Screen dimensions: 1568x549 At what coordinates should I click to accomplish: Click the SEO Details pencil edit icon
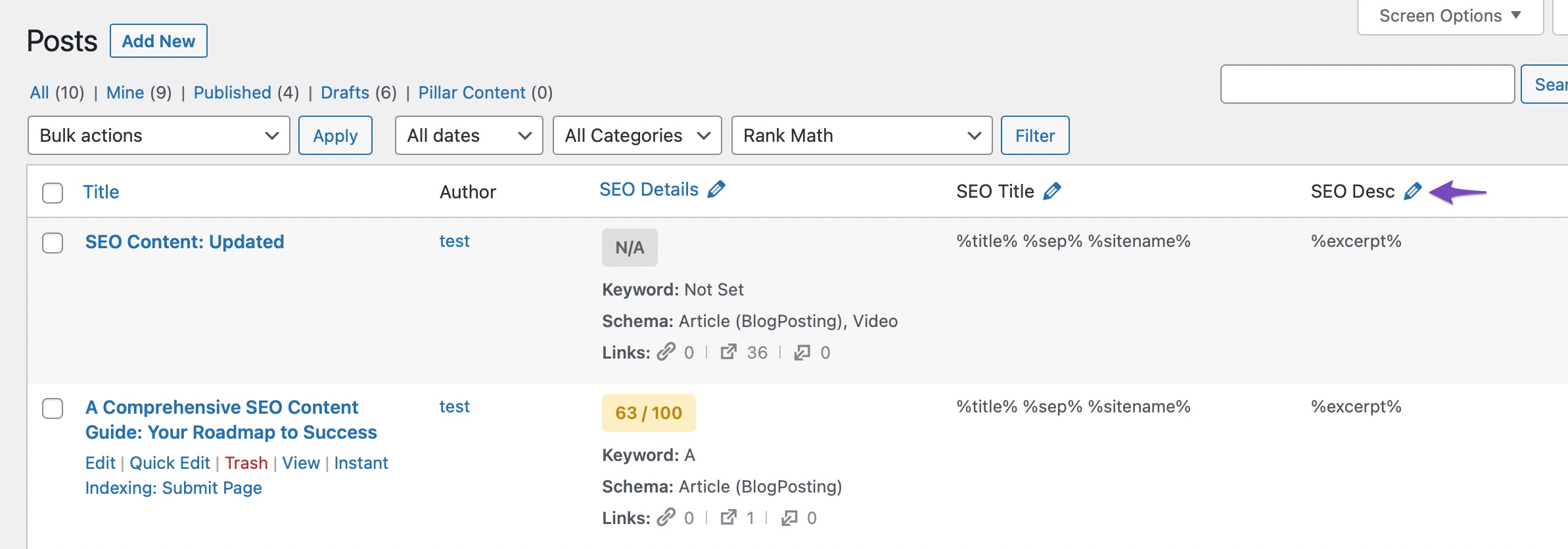[716, 189]
